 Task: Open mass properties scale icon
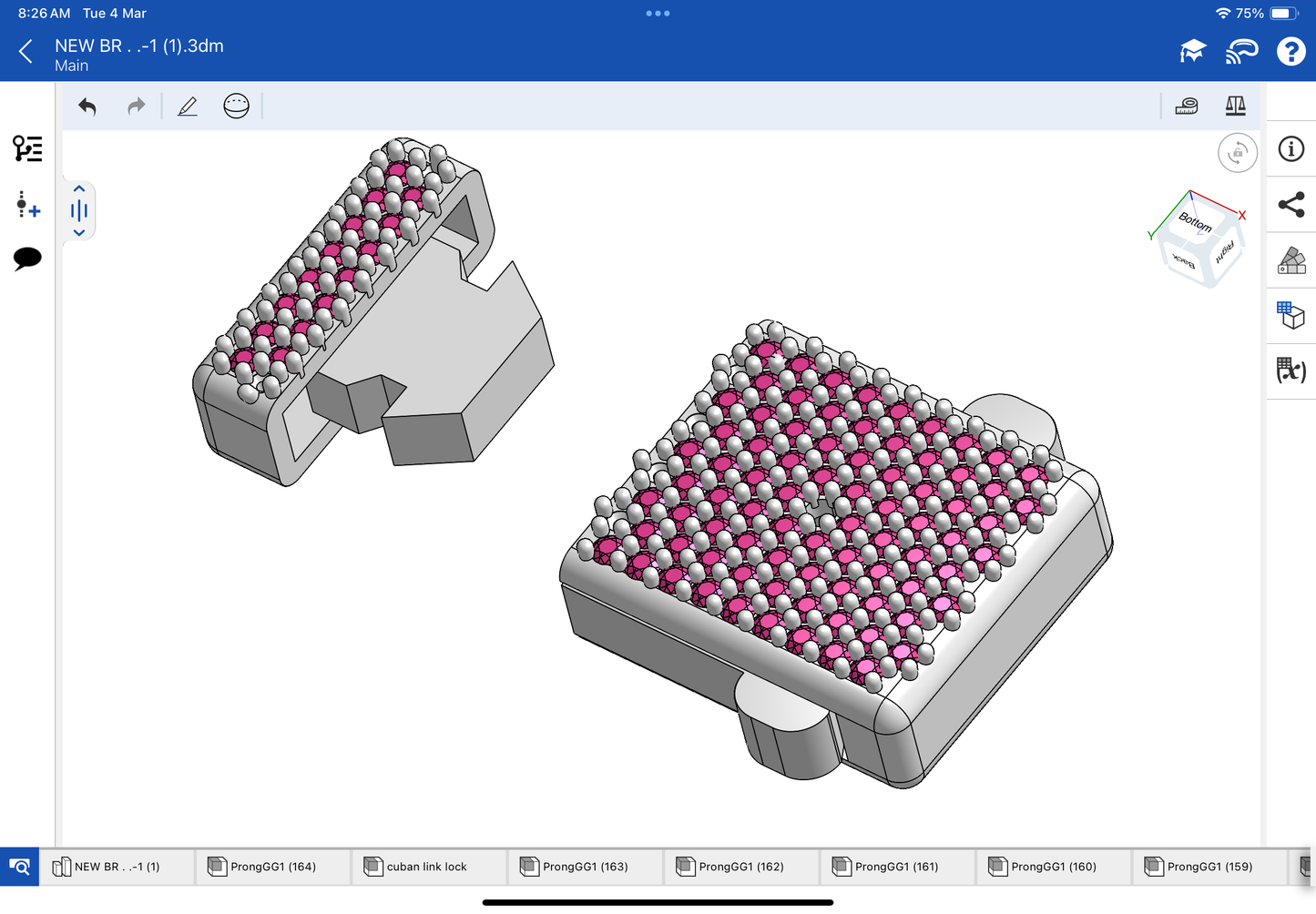[1235, 107]
